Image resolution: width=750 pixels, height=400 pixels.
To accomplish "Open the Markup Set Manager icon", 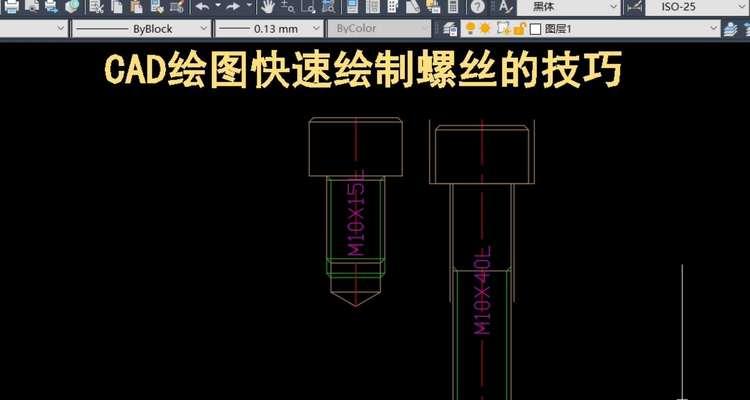I will (x=433, y=6).
